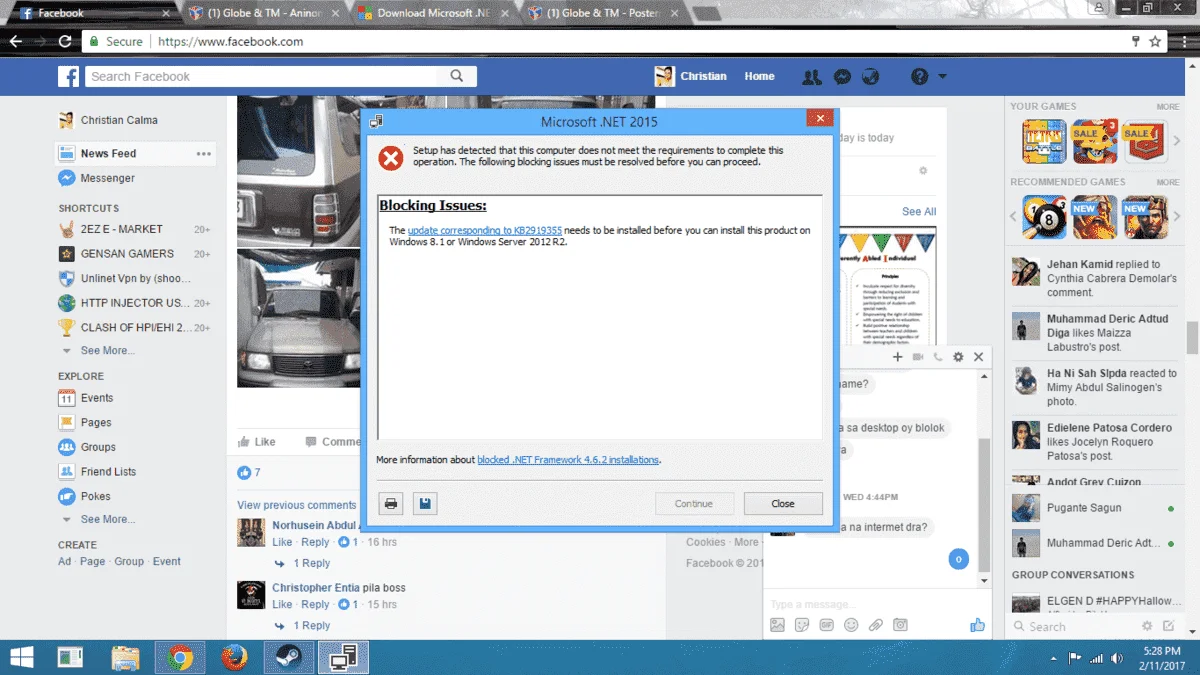Viewport: 1200px width, 675px height.
Task: Open chat with Pugante Sagun
Action: (1093, 508)
